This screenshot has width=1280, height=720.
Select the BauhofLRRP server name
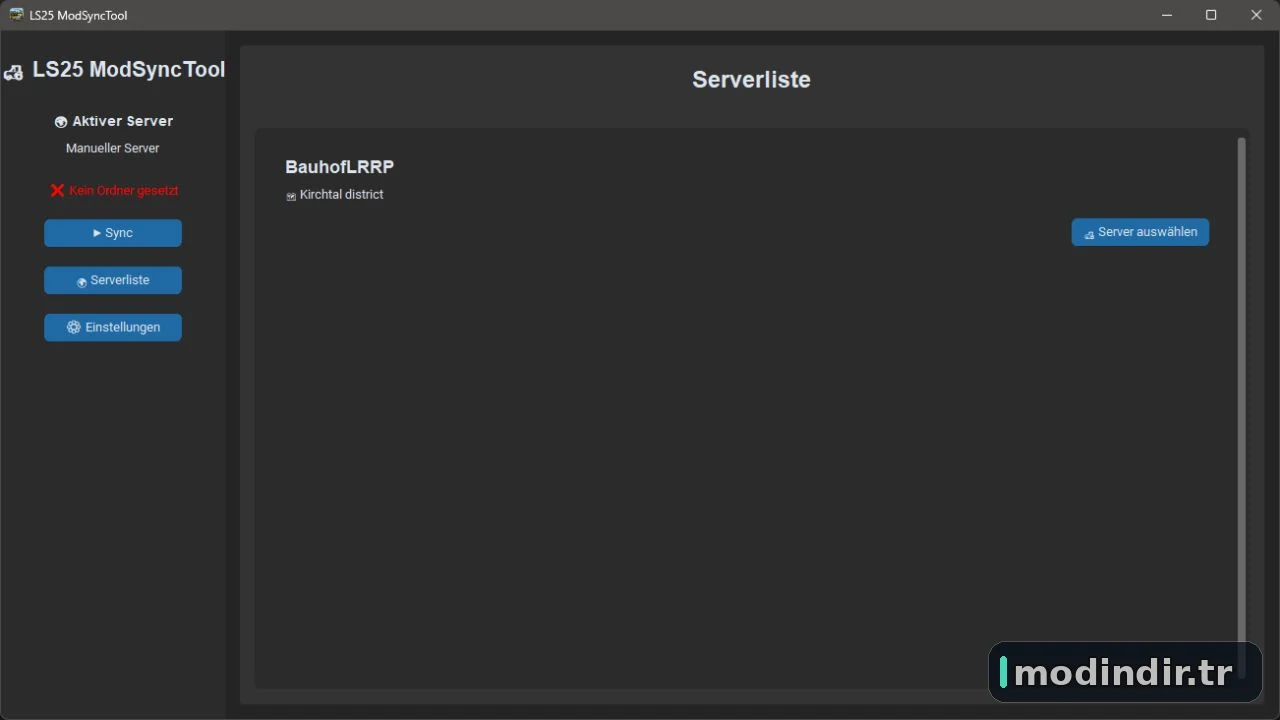click(340, 167)
